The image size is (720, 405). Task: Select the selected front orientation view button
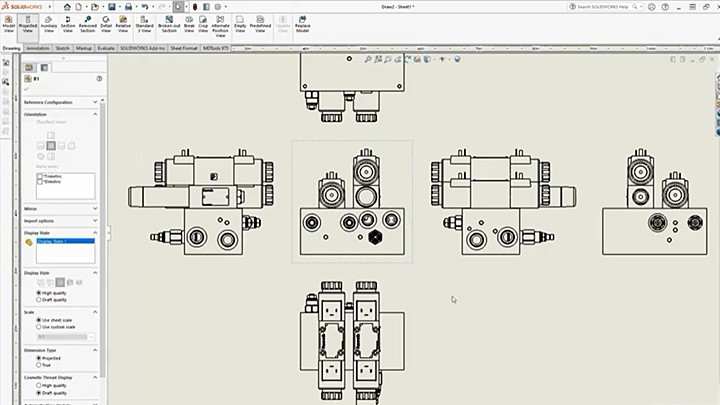(x=51, y=146)
